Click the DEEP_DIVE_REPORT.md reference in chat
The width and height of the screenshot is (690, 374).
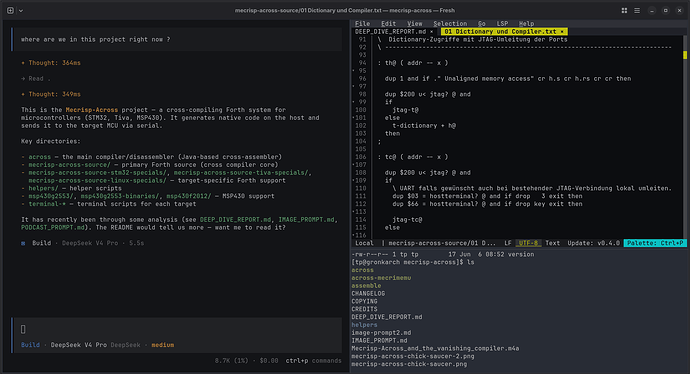point(235,220)
